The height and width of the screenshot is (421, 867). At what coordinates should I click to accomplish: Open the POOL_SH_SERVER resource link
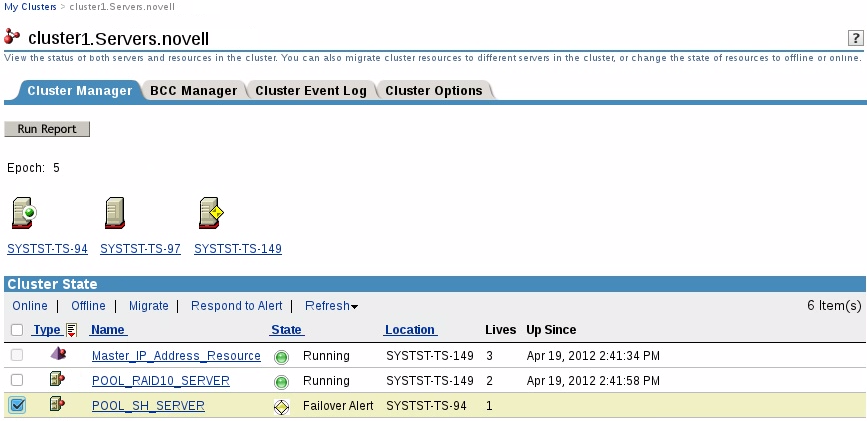(148, 406)
